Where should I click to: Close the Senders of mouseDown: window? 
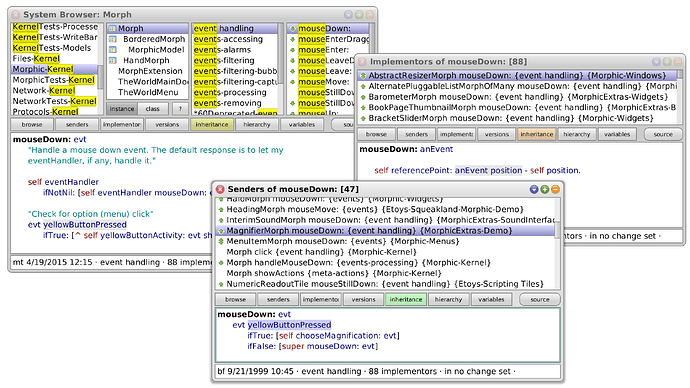[220, 189]
